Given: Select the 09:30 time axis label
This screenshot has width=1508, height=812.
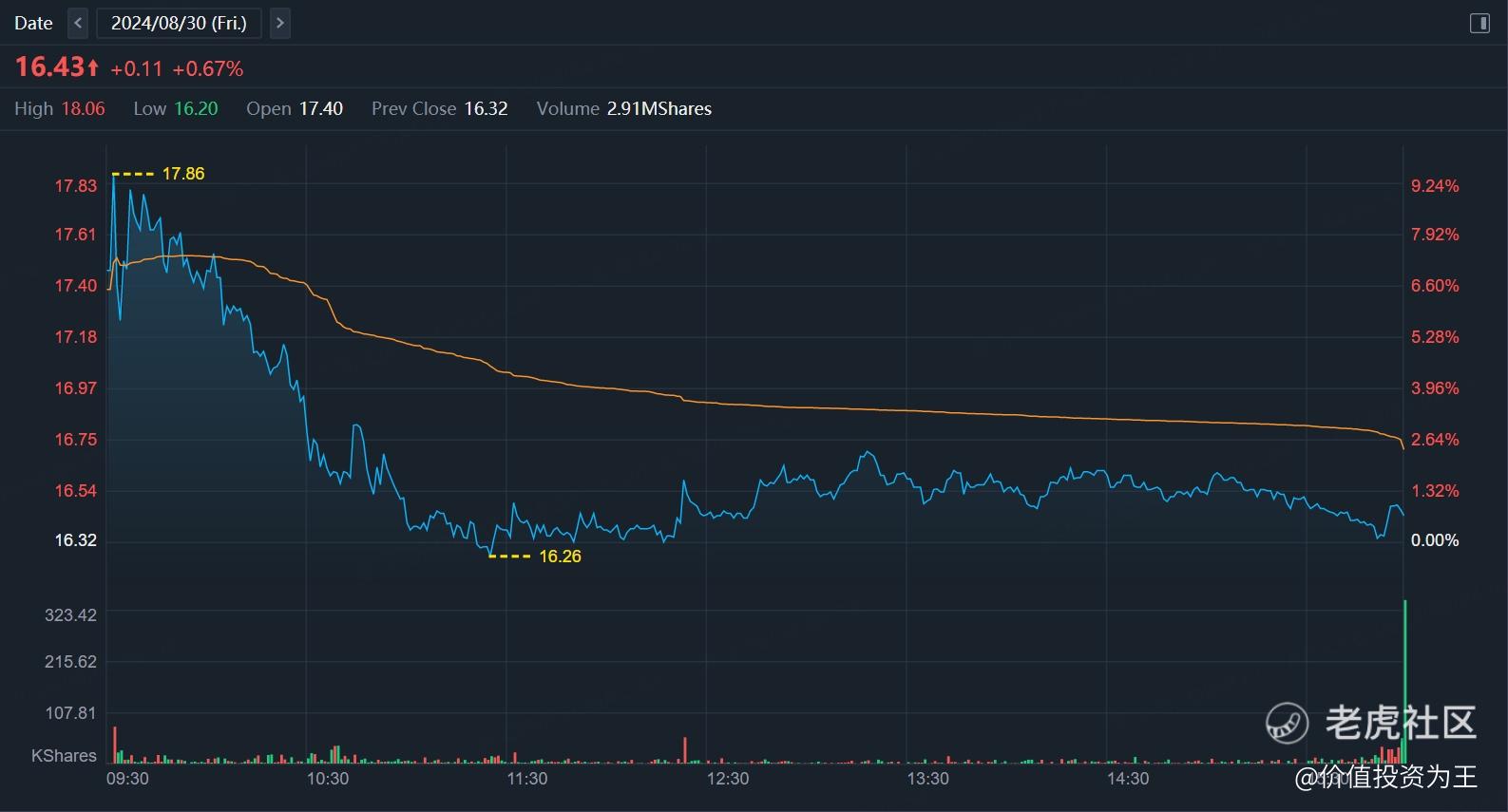Looking at the screenshot, I should (x=127, y=779).
